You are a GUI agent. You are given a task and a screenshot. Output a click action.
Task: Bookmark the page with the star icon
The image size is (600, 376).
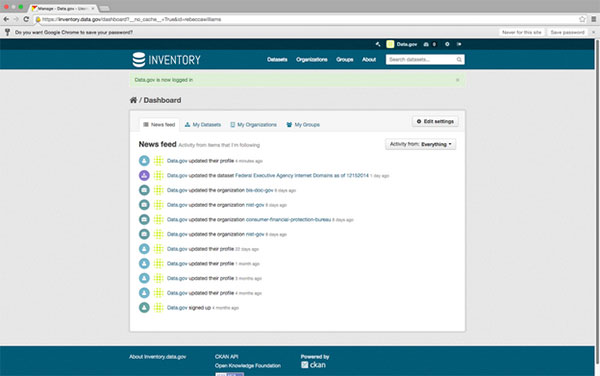pyautogui.click(x=582, y=19)
